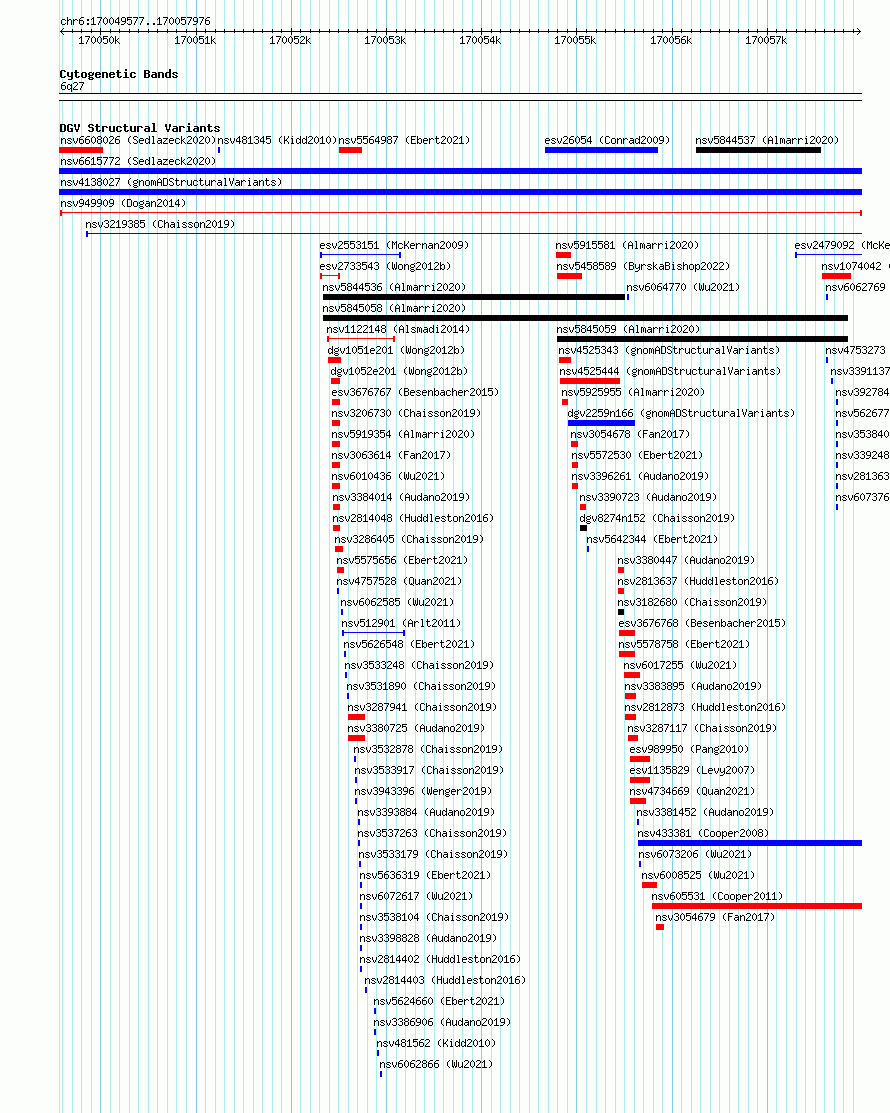Click the Cytogenetic Bands track title
The height and width of the screenshot is (1113, 890).
click(x=119, y=74)
